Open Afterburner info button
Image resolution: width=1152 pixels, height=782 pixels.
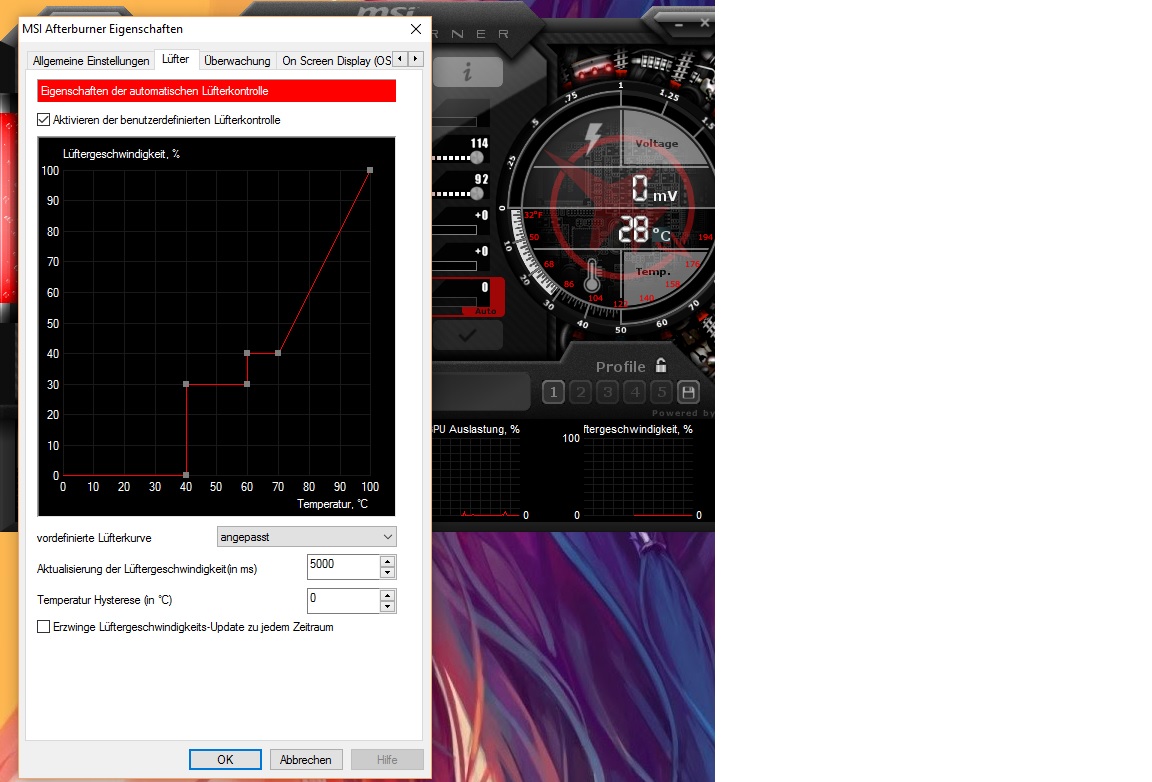(467, 72)
